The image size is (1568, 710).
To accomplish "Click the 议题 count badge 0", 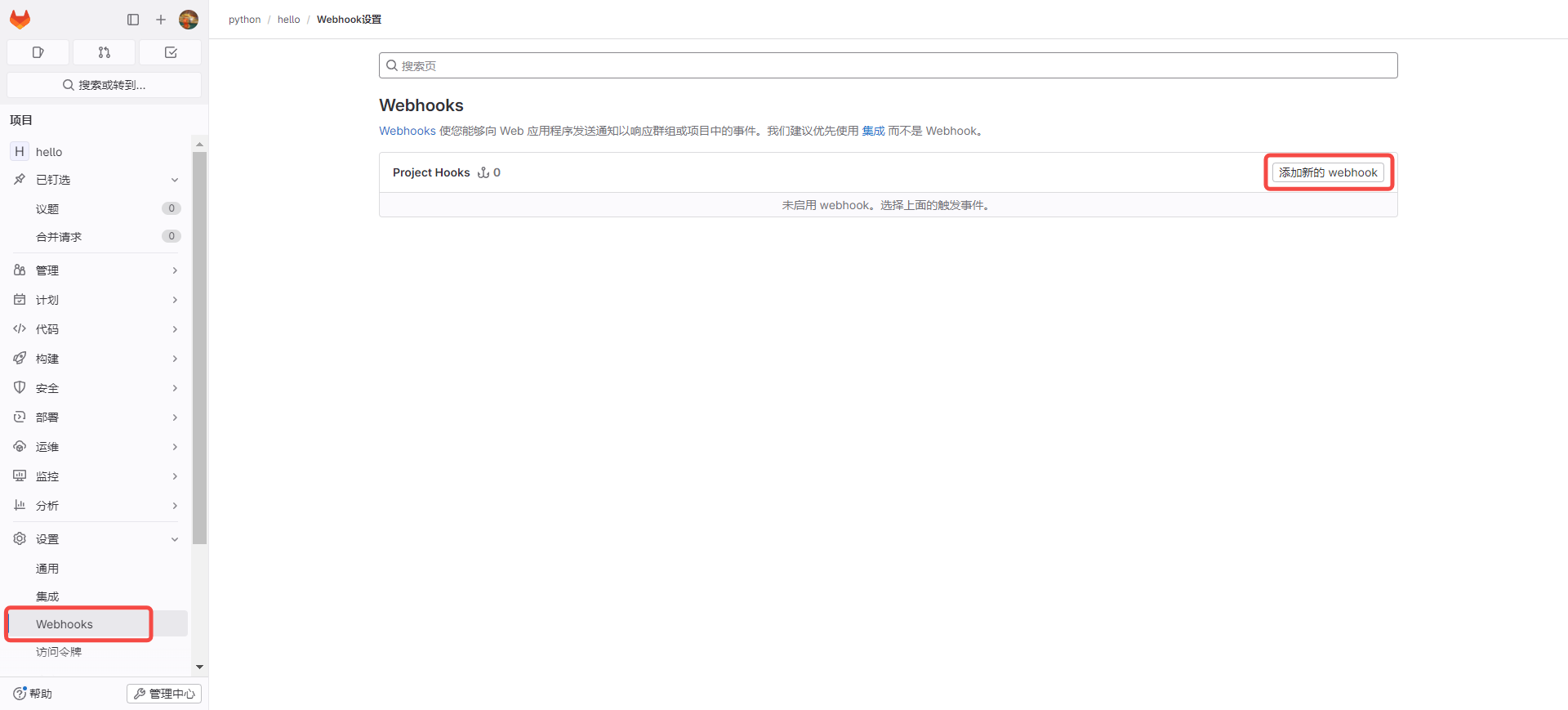I will click(x=171, y=208).
